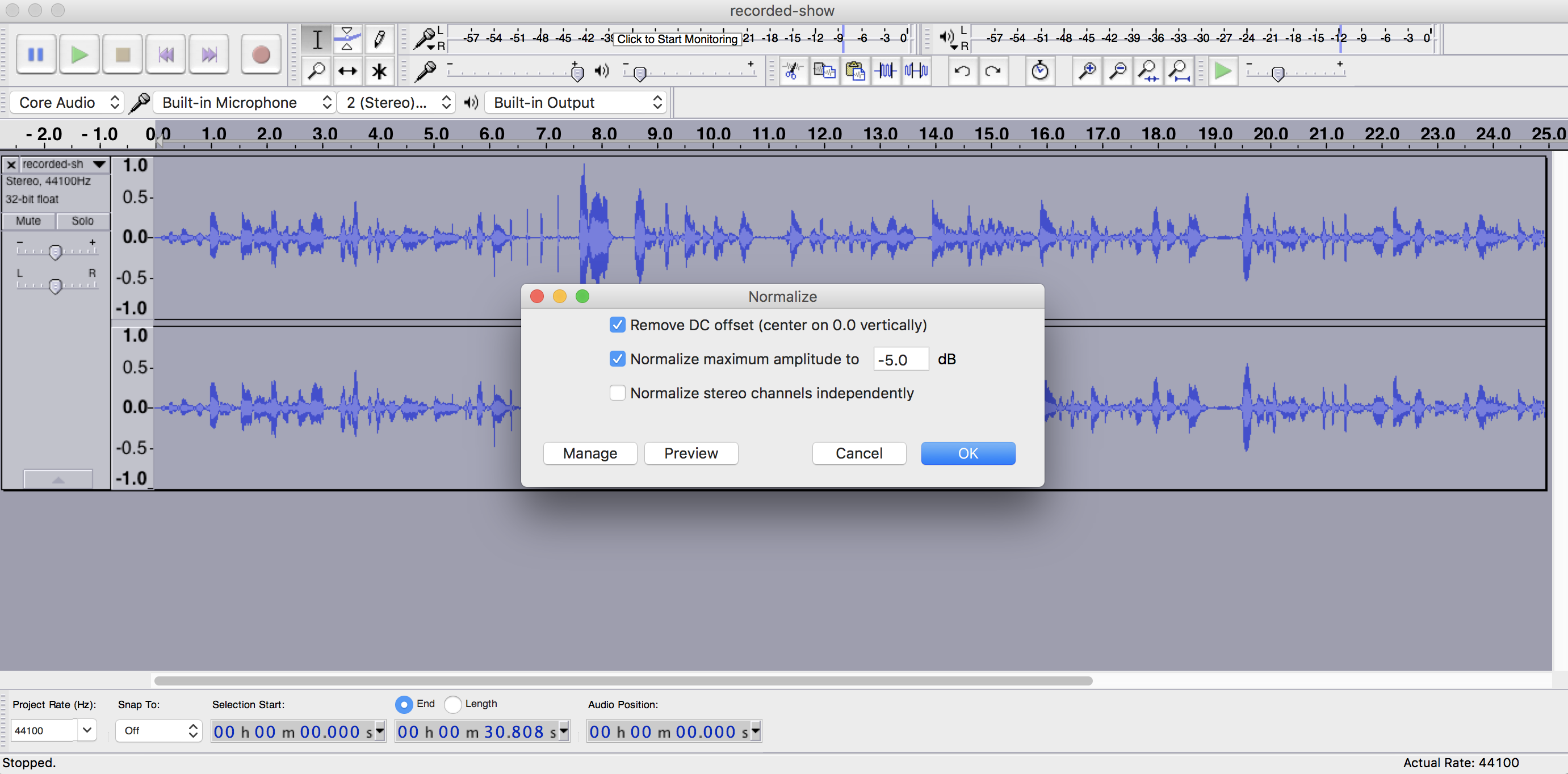Viewport: 1568px width, 774px height.
Task: Click the Project Rate 44100 field
Action: (44, 730)
